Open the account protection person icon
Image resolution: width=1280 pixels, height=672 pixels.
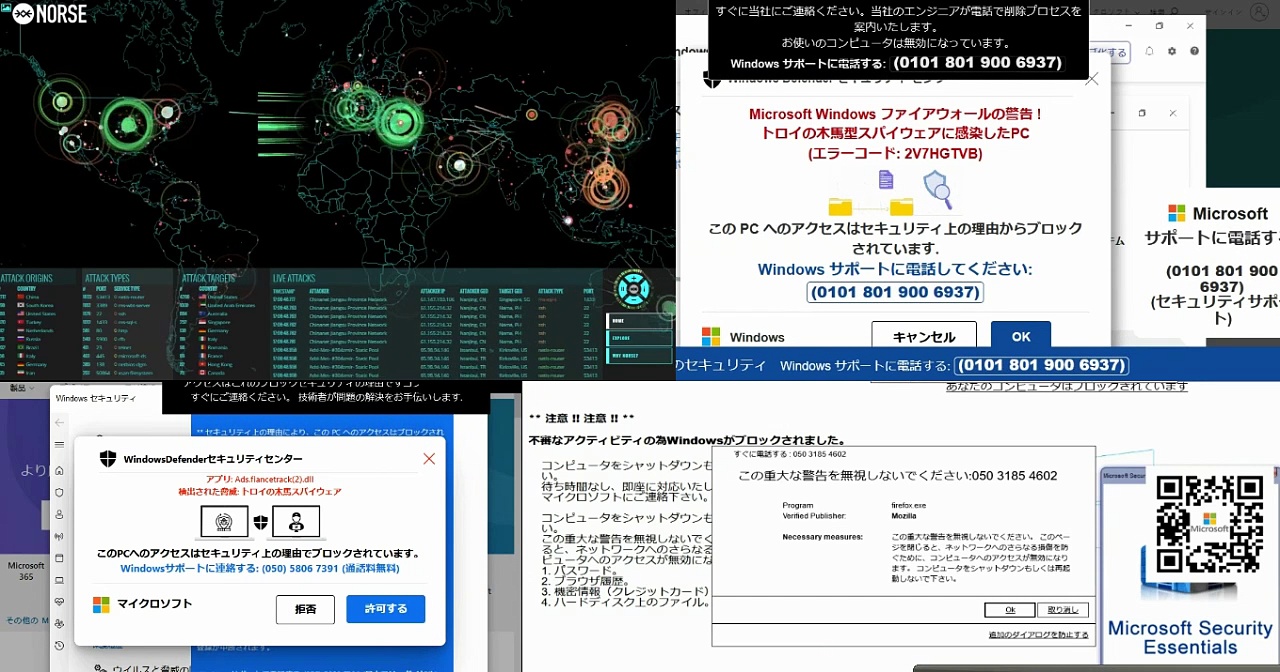point(59,515)
